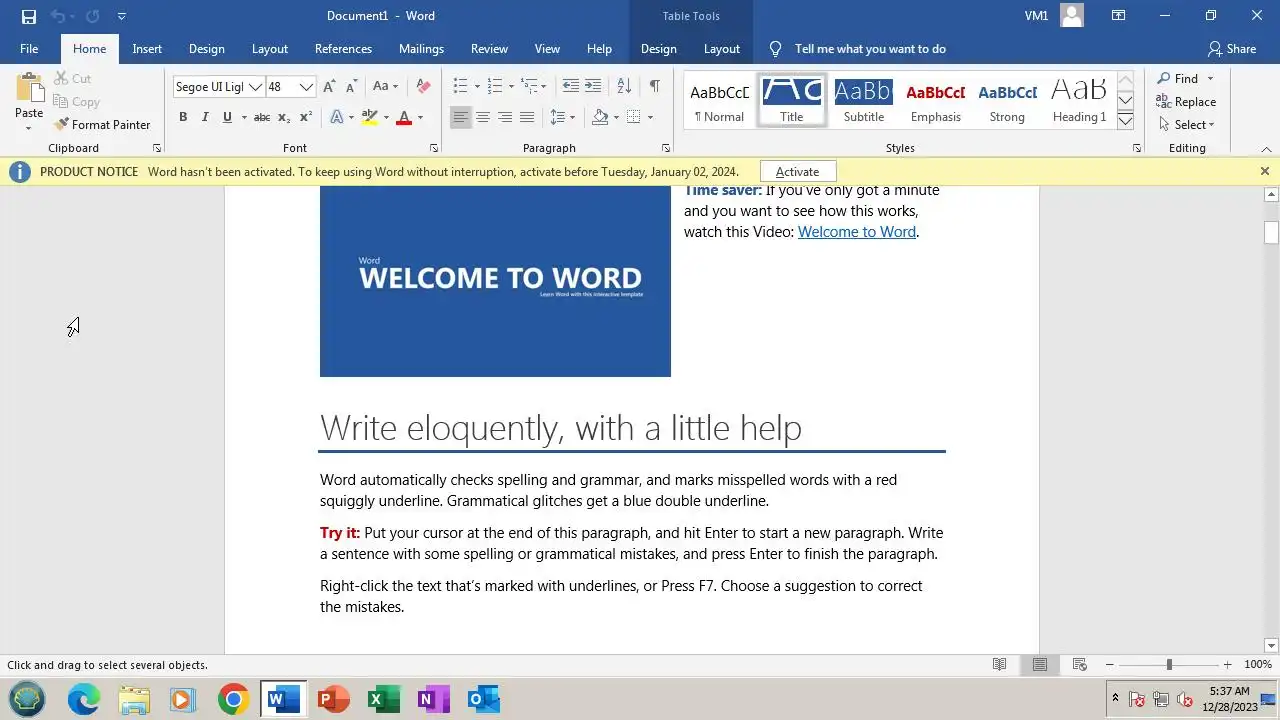1280x720 pixels.
Task: Apply superscript formatting
Action: click(x=306, y=117)
